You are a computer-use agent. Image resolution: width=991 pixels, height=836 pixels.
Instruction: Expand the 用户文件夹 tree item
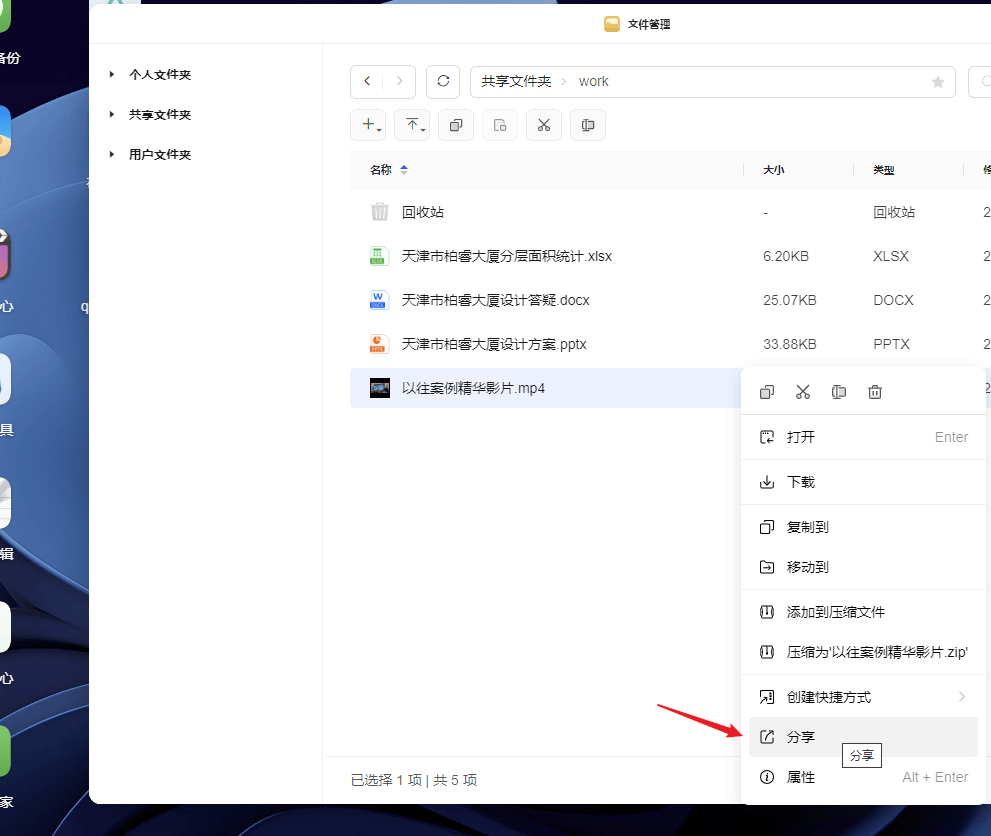click(x=112, y=154)
